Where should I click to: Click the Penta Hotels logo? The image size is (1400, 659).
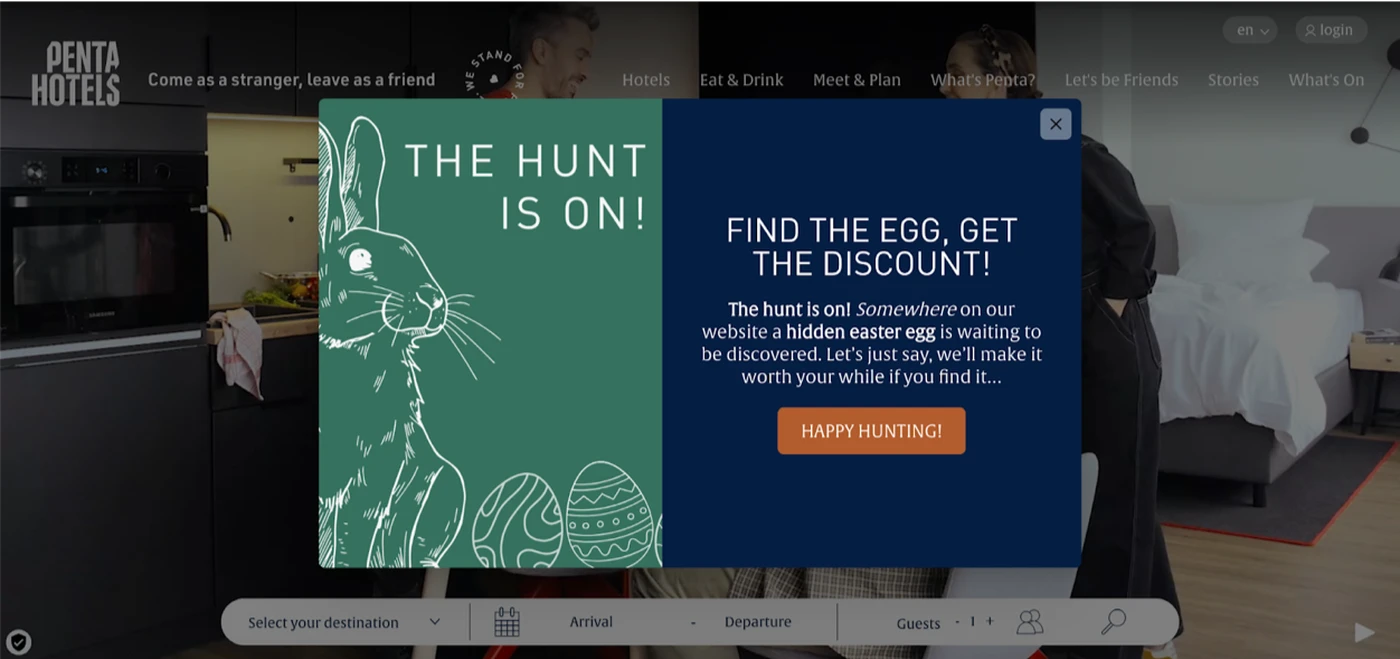pos(75,73)
